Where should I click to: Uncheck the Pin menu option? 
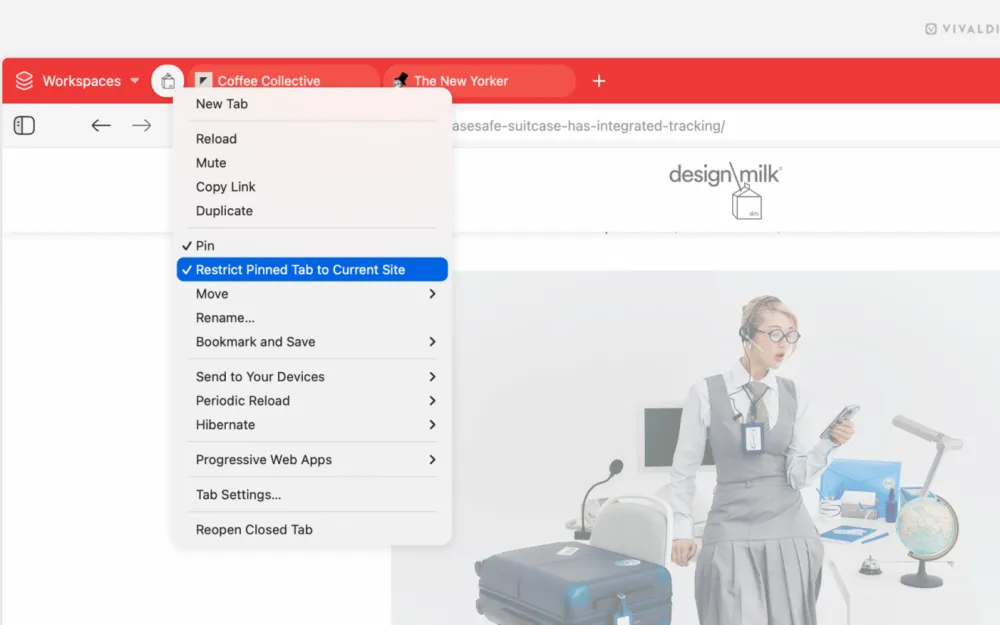205,246
